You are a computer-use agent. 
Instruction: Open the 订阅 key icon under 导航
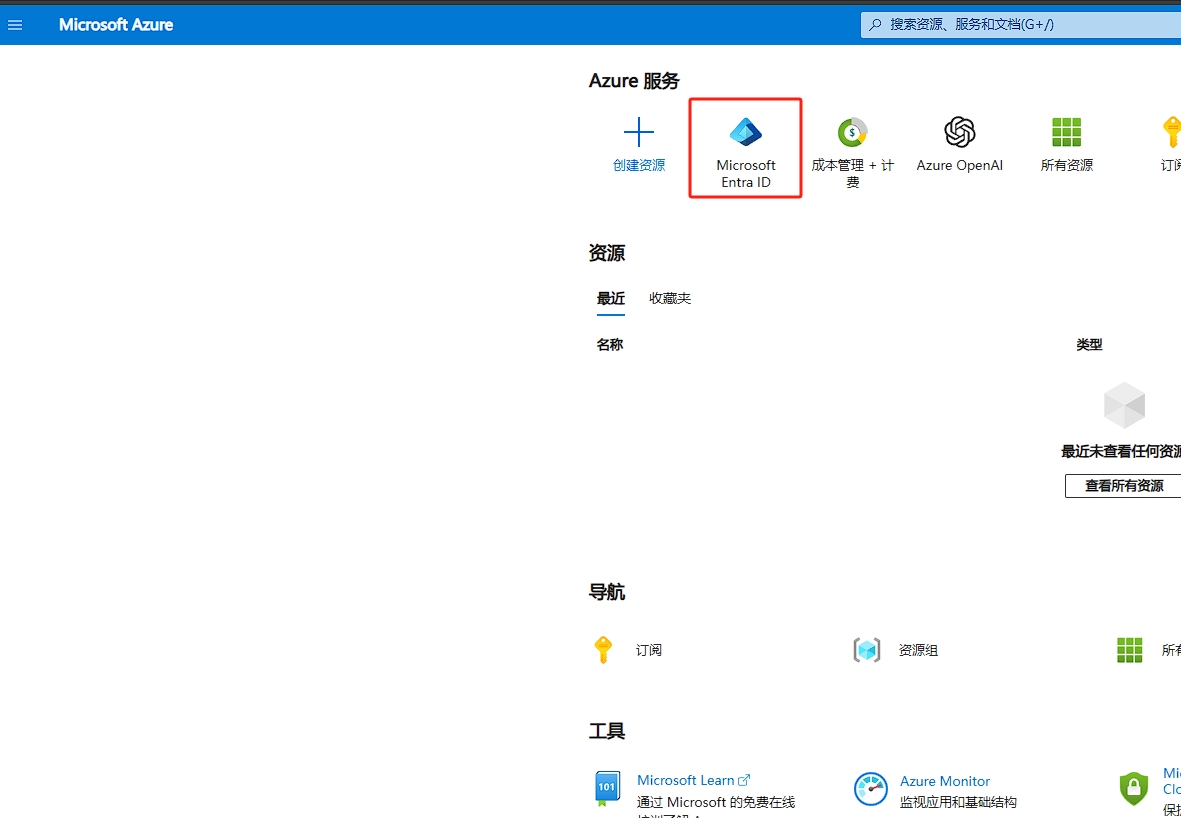pos(603,649)
